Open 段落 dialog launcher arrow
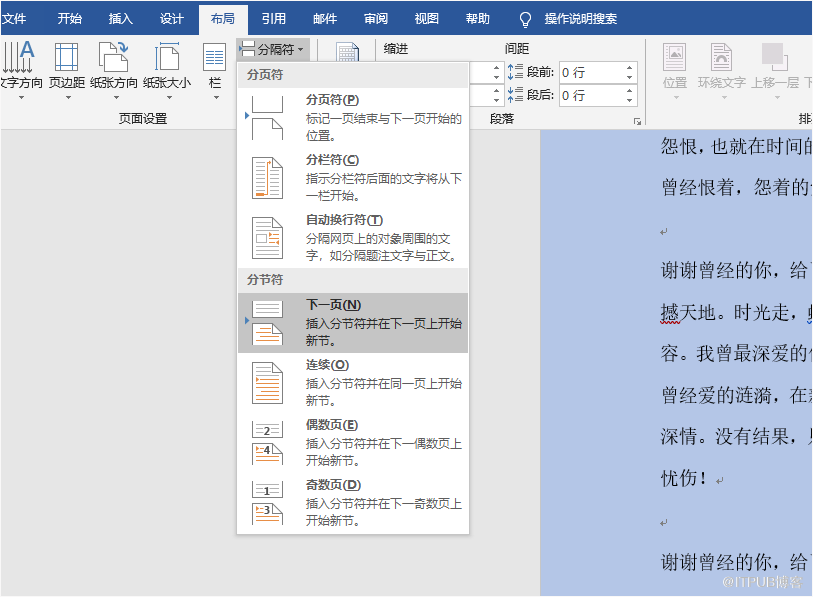Screen dimensions: 813x597 pos(636,122)
